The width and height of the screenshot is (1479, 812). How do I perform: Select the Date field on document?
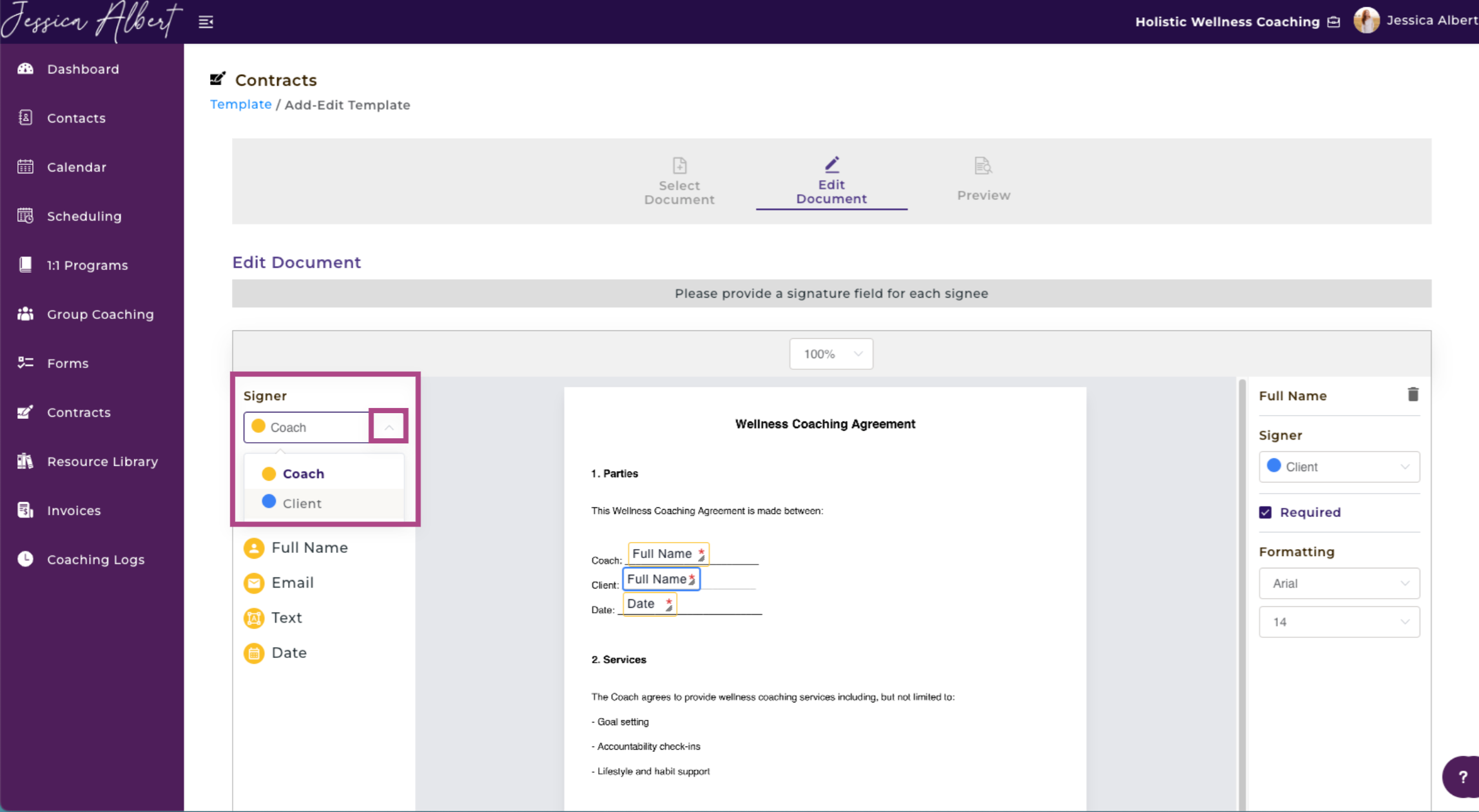click(650, 604)
